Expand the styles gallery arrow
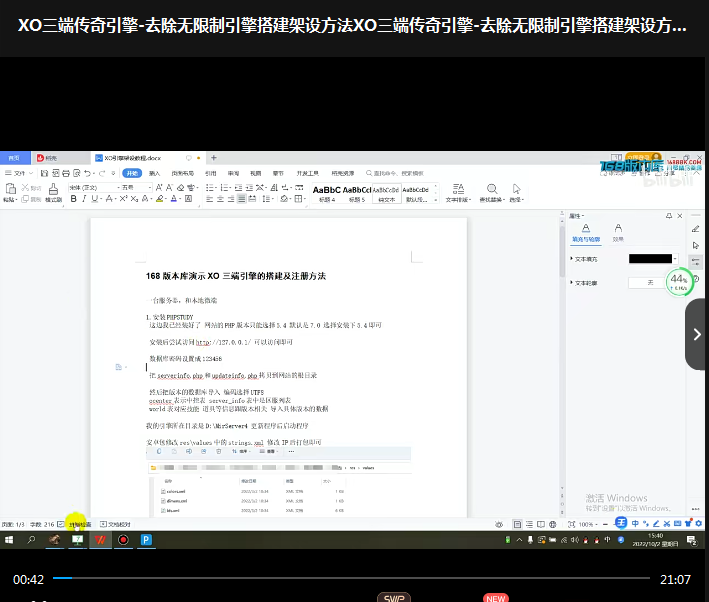 click(436, 200)
